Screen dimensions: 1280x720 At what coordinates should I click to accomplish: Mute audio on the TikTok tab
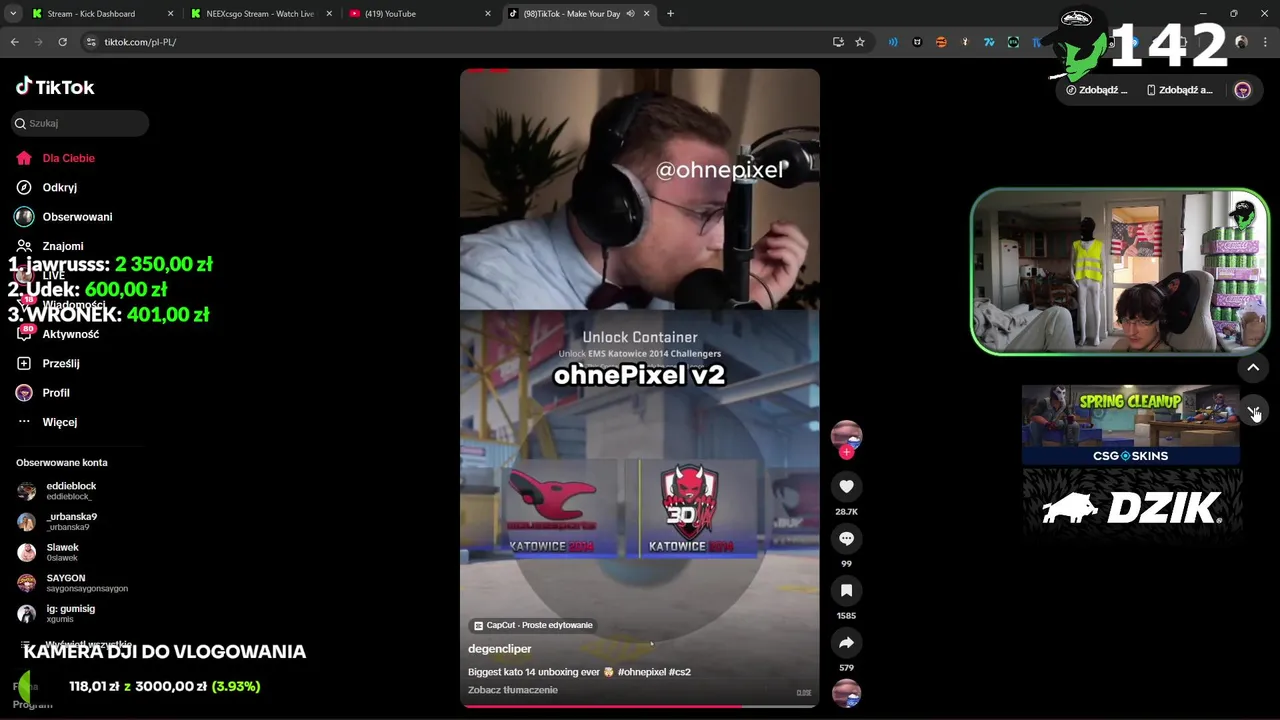(x=630, y=14)
